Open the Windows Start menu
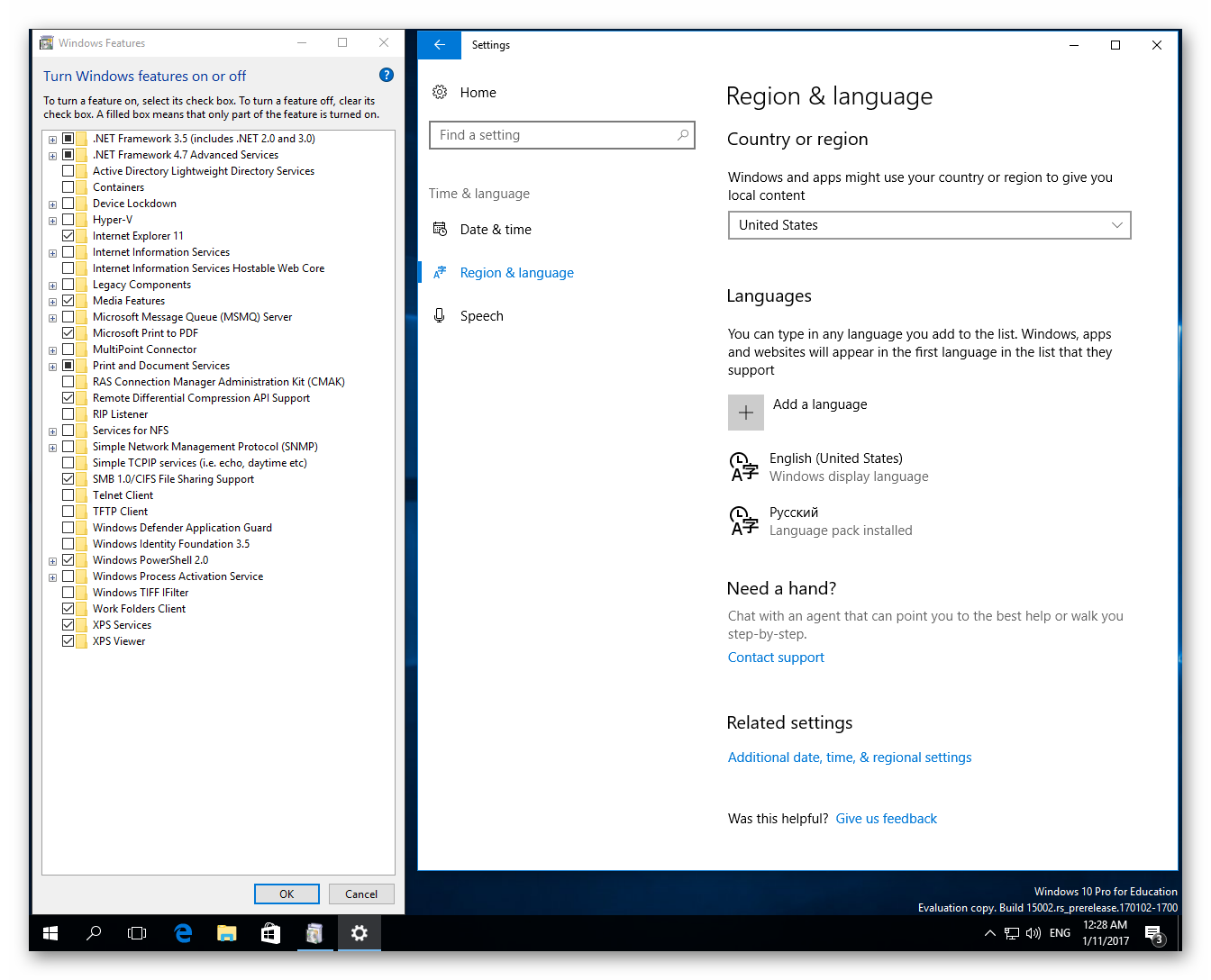Image resolution: width=1211 pixels, height=980 pixels. [x=50, y=933]
